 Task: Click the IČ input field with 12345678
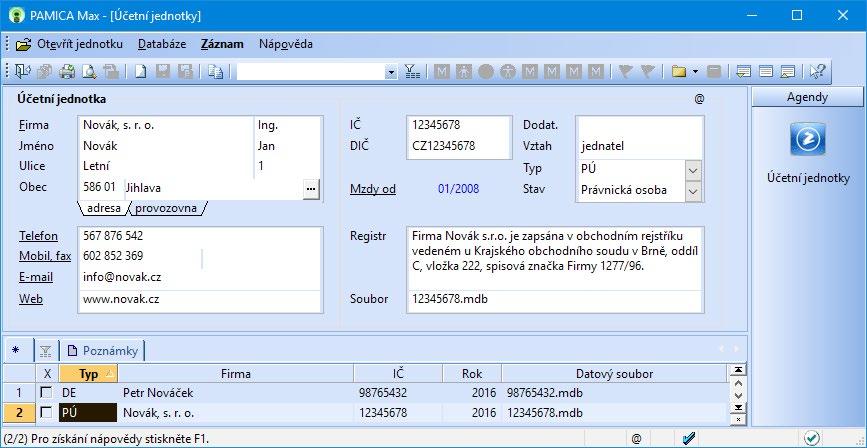click(x=458, y=126)
